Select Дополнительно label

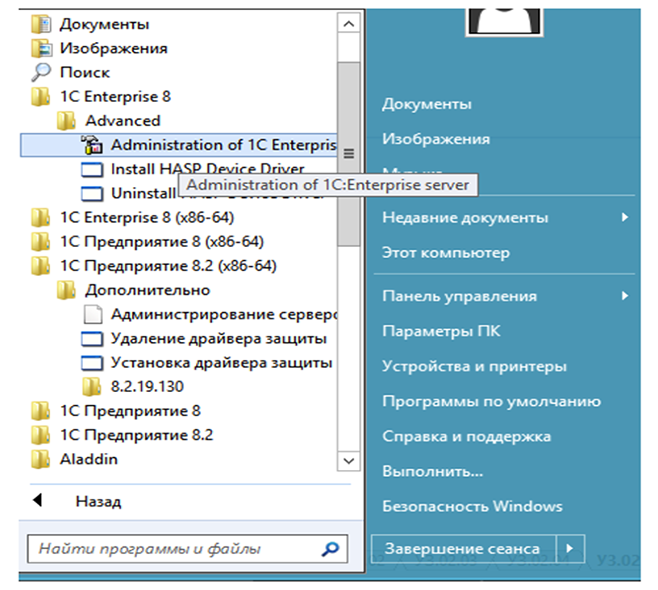point(147,290)
